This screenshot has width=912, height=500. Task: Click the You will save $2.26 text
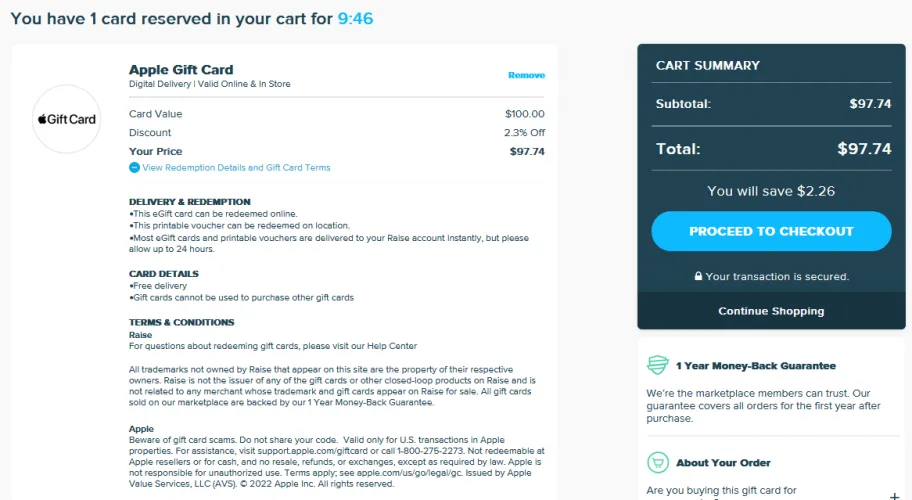770,191
